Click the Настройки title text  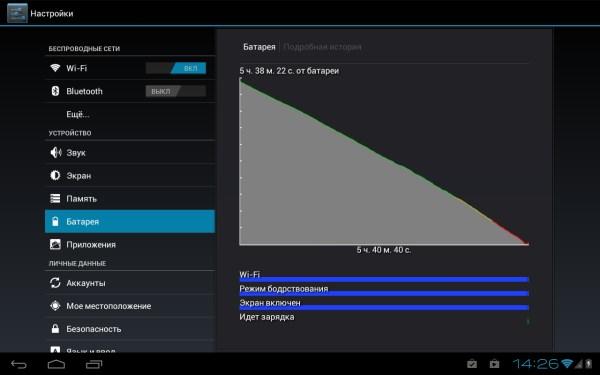tap(52, 13)
